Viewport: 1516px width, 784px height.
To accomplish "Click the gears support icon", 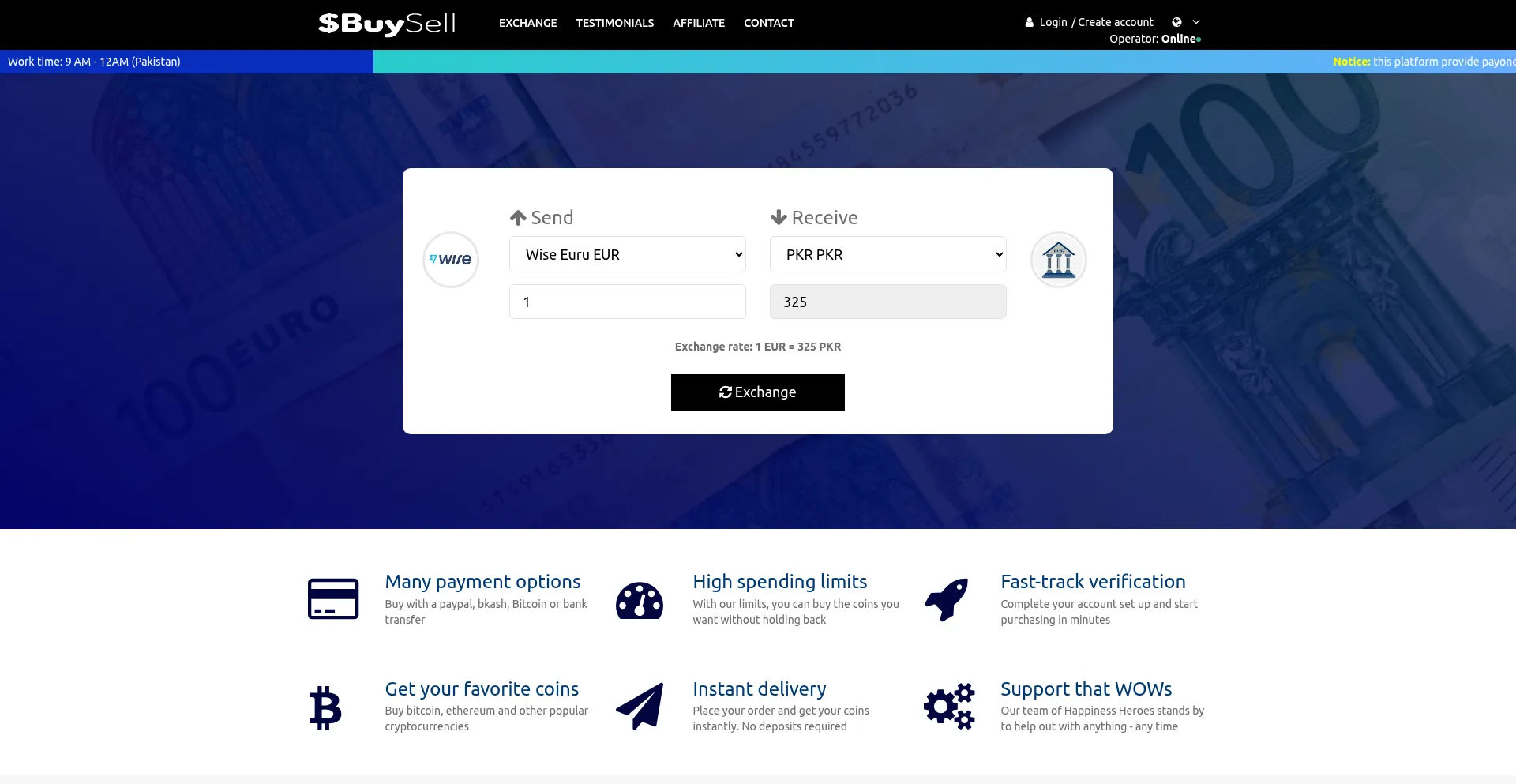I will [949, 706].
